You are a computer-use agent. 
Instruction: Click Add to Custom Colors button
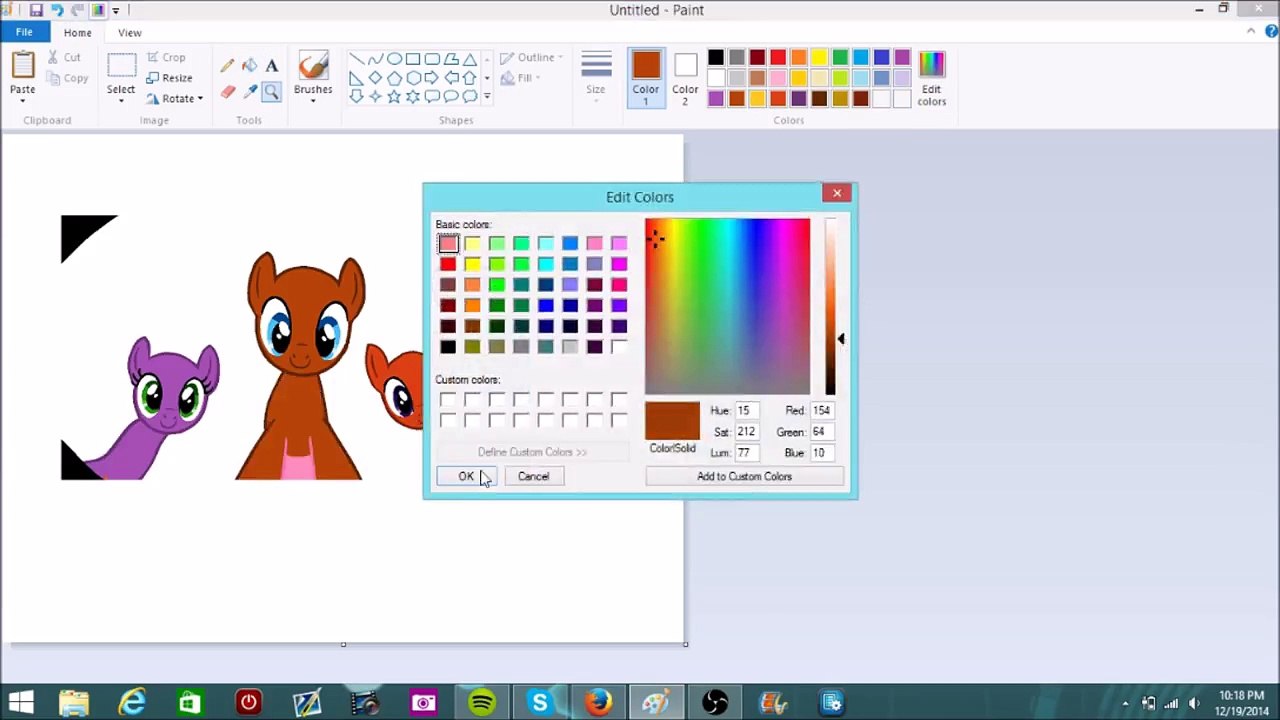pos(744,476)
